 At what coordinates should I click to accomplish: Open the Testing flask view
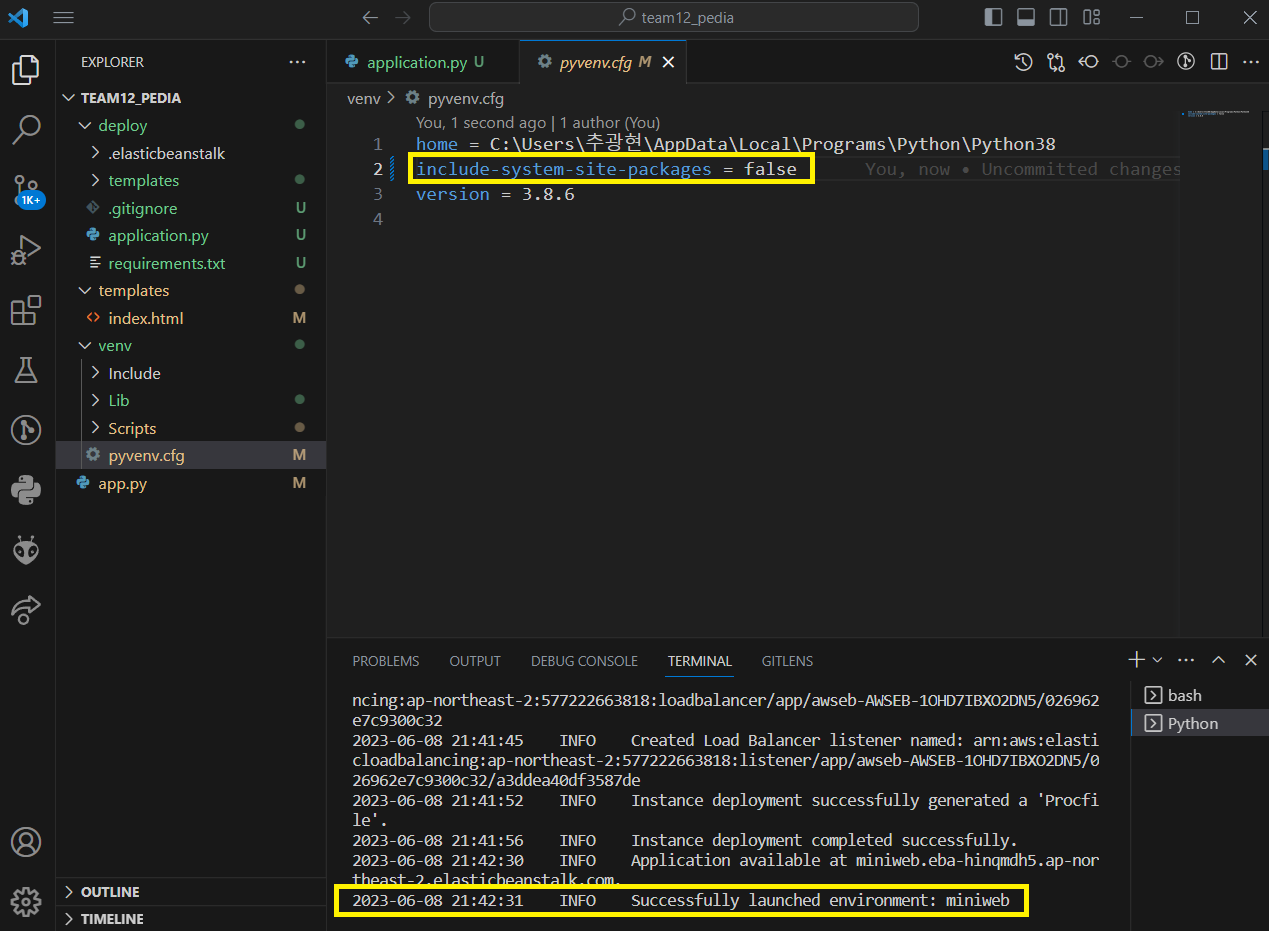click(26, 370)
